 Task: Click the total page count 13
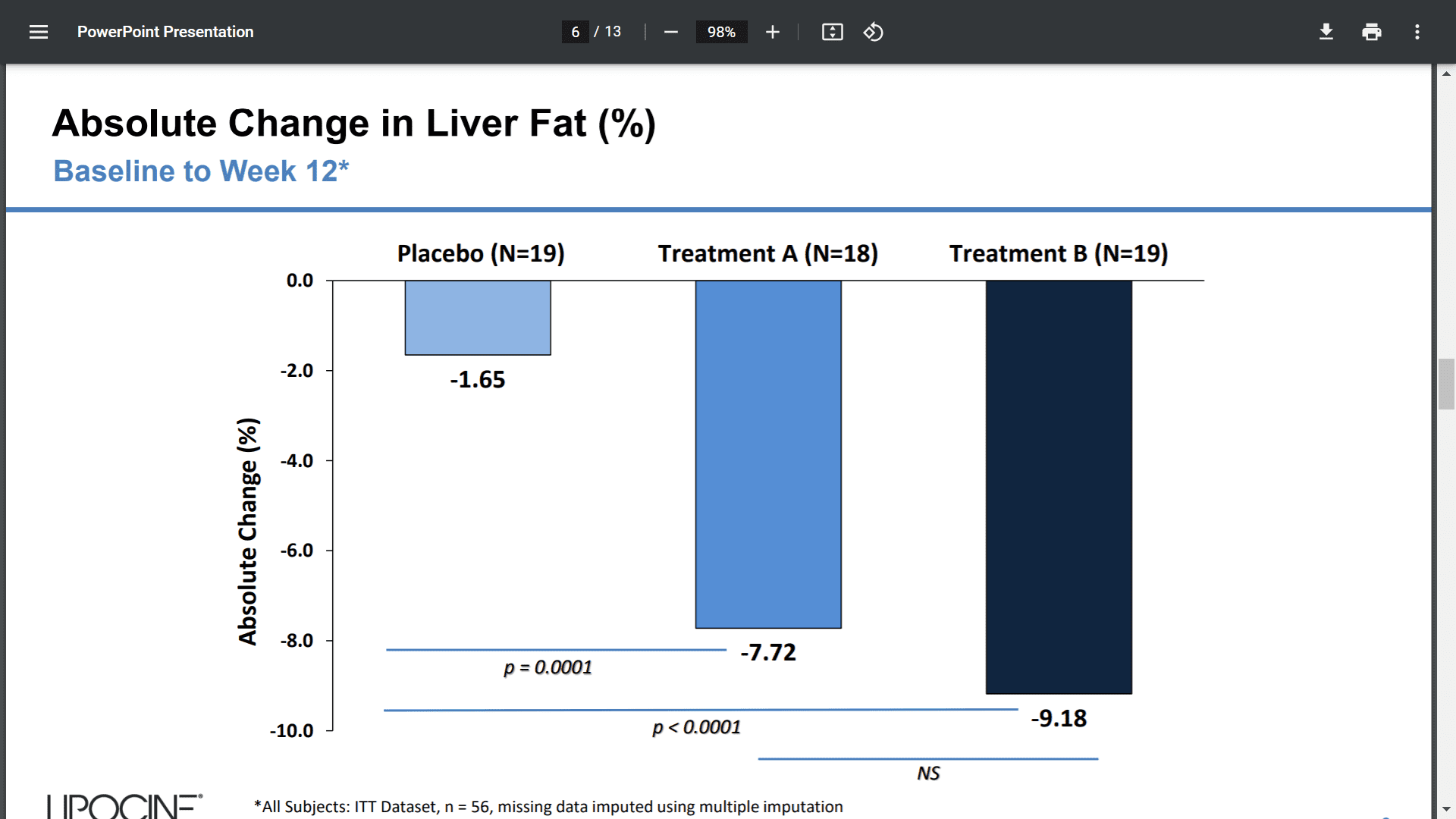[613, 32]
